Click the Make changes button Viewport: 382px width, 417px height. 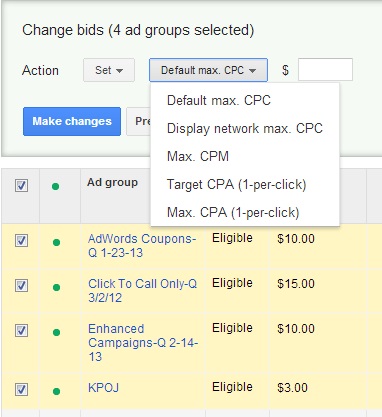coord(72,121)
